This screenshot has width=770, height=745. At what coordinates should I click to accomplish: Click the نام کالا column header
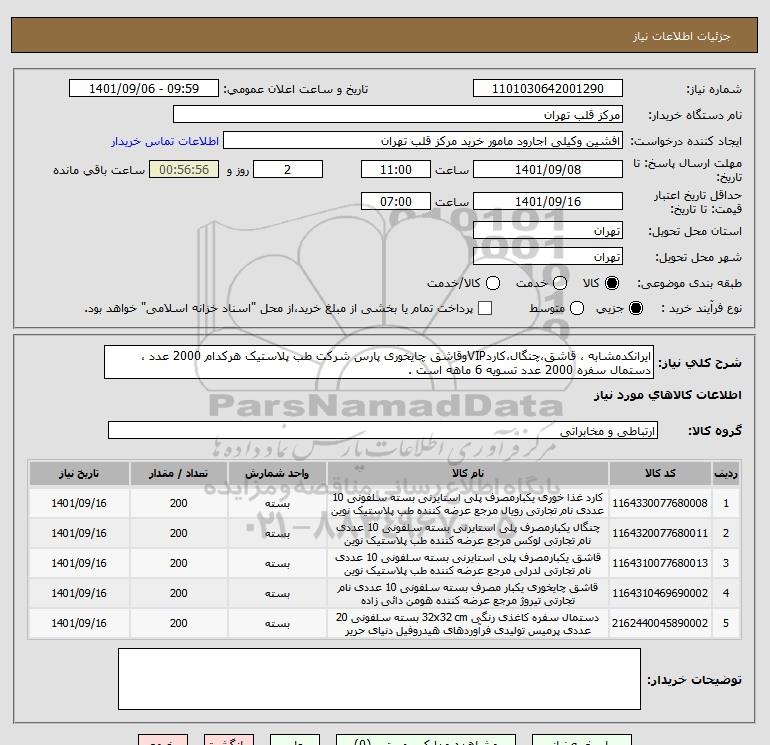[468, 473]
